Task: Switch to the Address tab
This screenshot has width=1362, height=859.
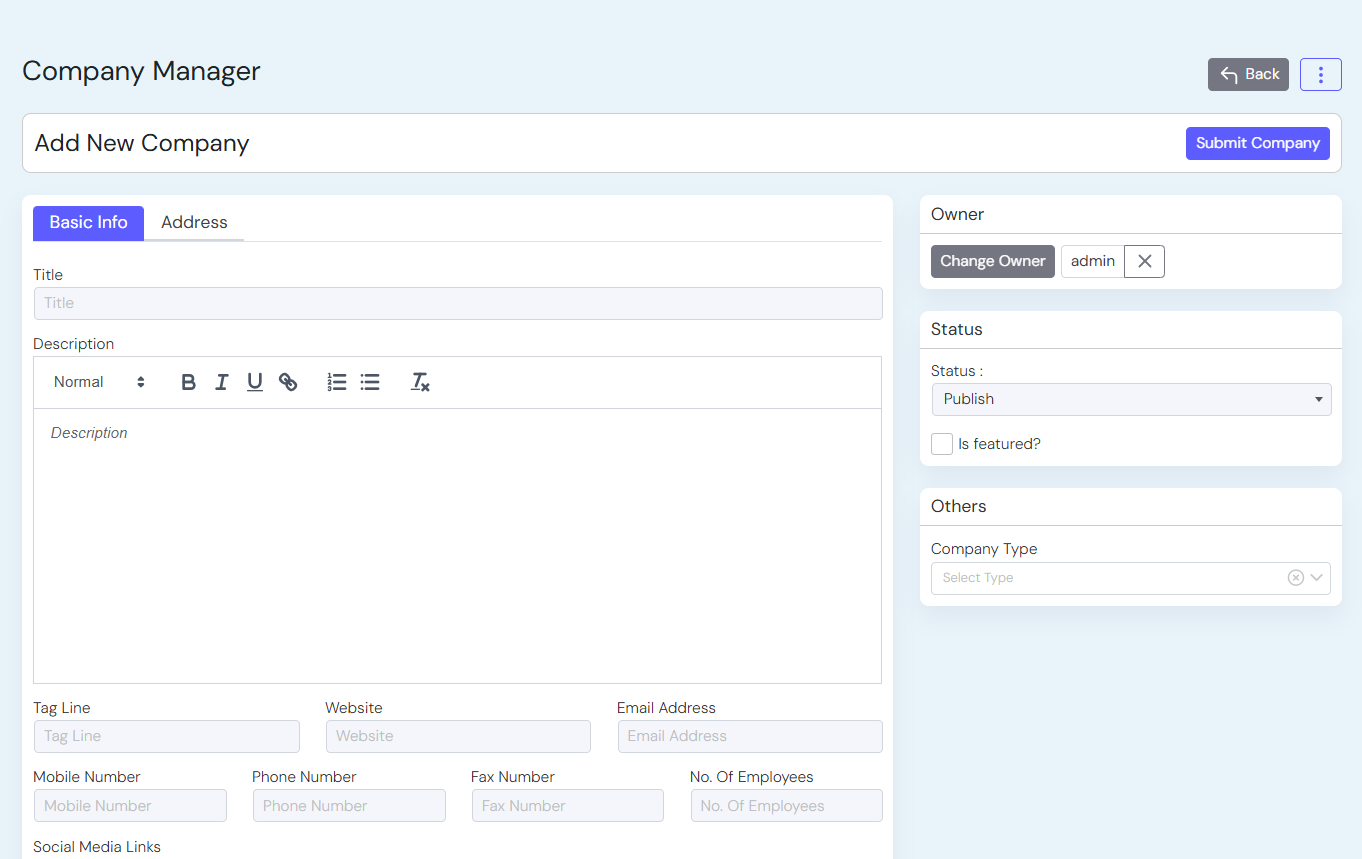Action: 194,222
